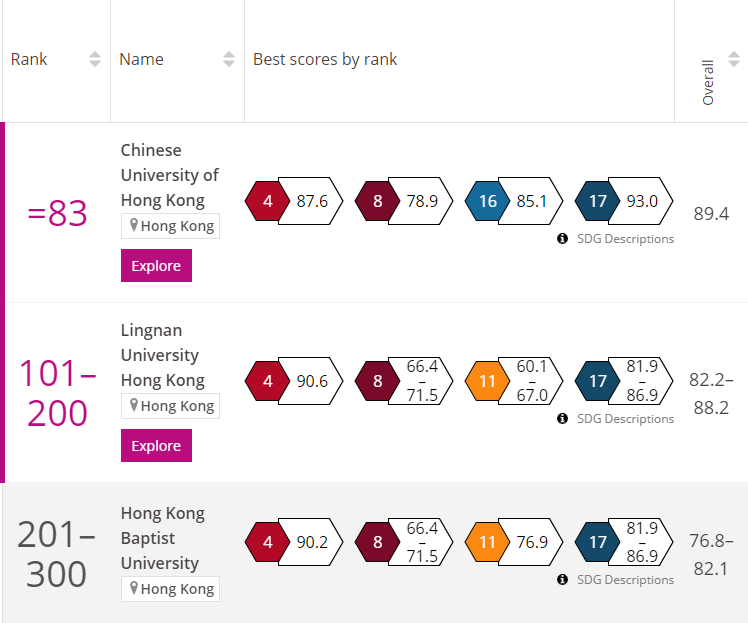Image resolution: width=748 pixels, height=623 pixels.
Task: Click SDG 11 hexagon for Lingnan University
Action: point(487,382)
